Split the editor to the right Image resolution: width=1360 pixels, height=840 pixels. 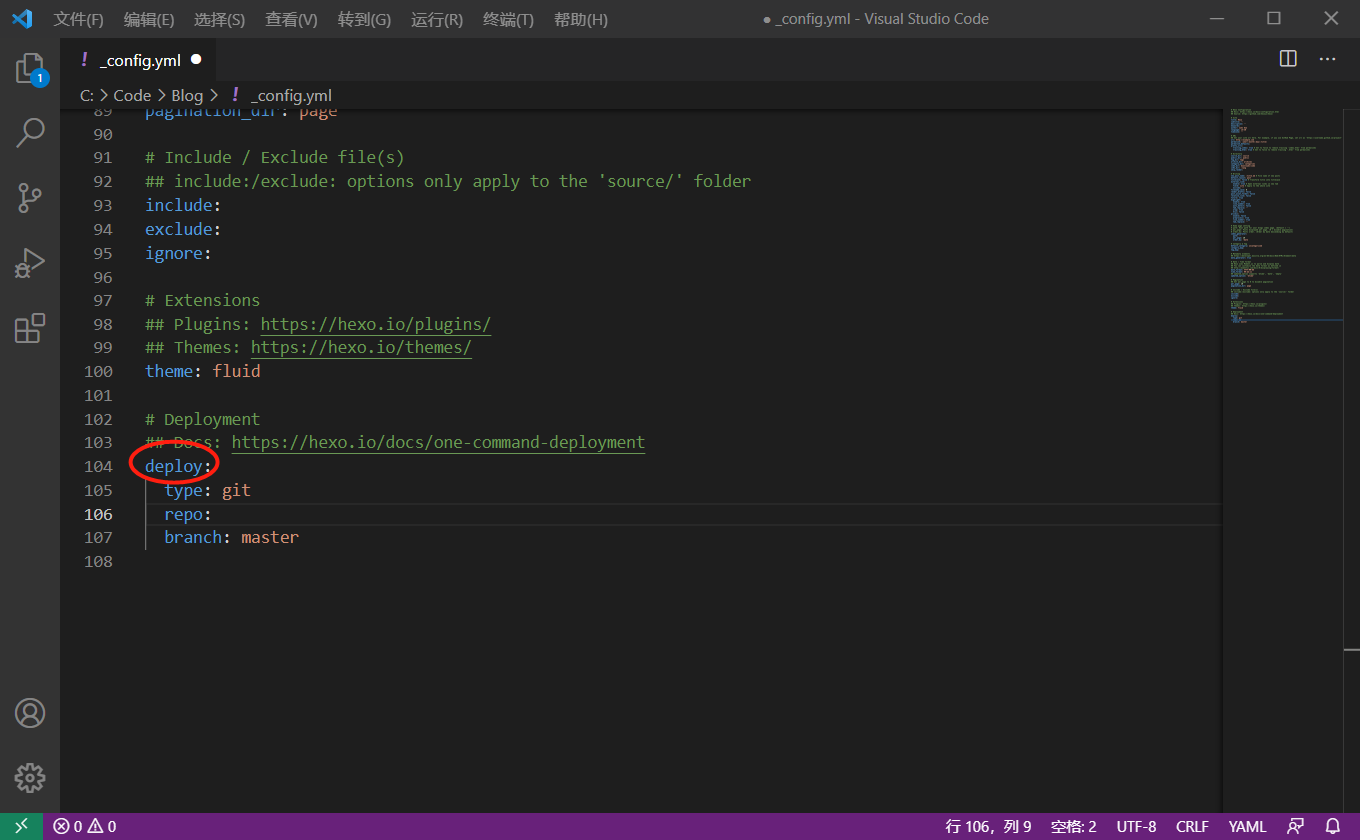(1288, 59)
